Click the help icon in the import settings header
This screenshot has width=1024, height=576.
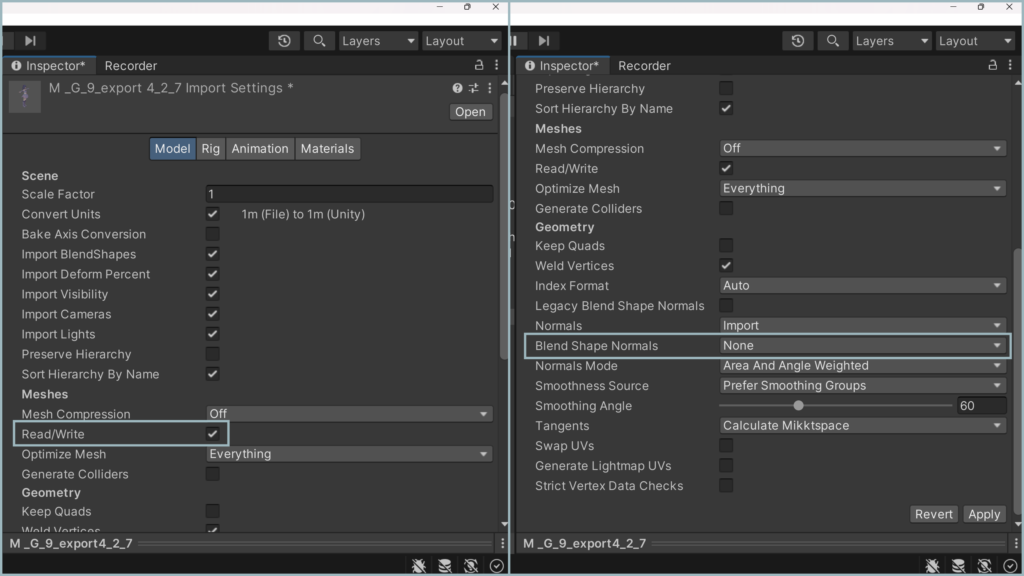pyautogui.click(x=457, y=88)
